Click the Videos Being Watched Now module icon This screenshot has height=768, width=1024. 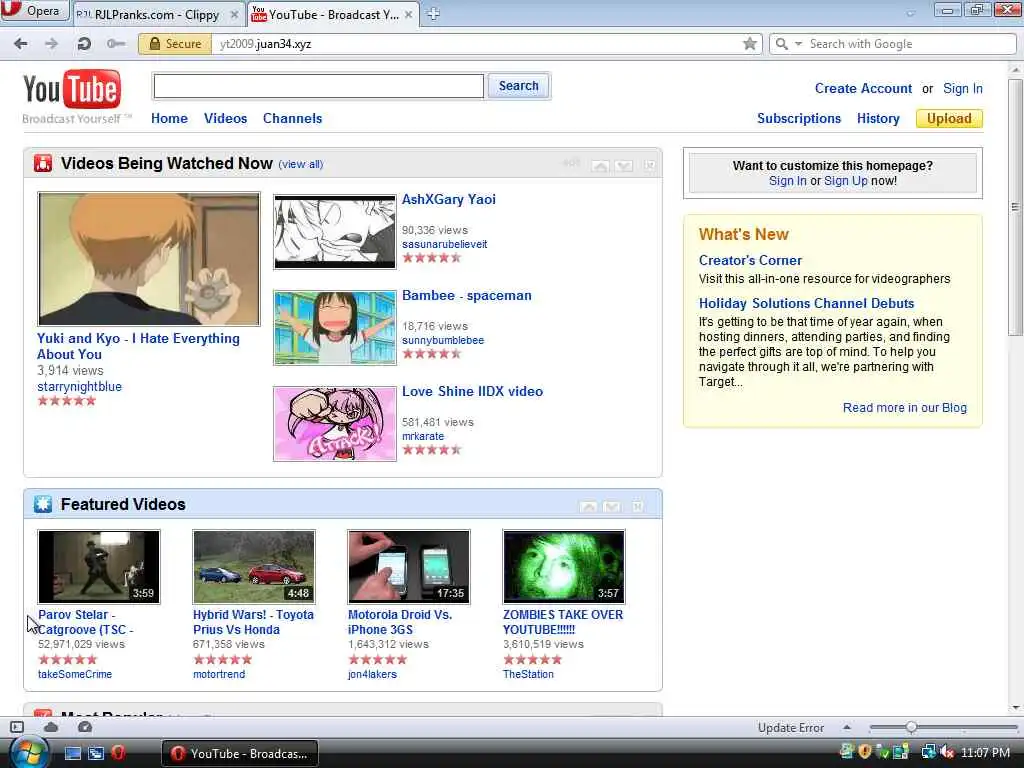42,163
